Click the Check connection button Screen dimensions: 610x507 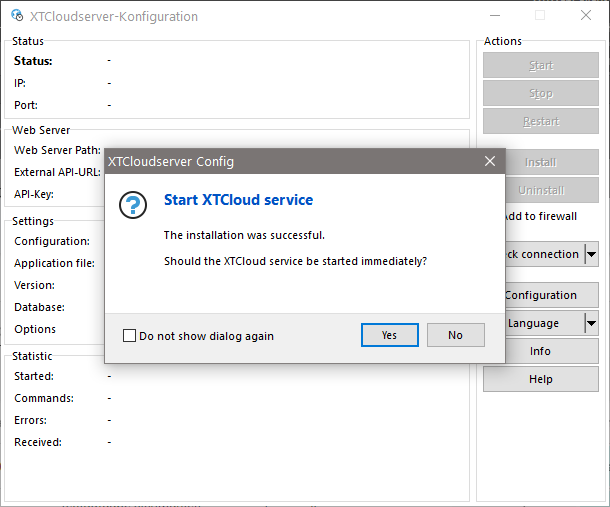(x=545, y=254)
